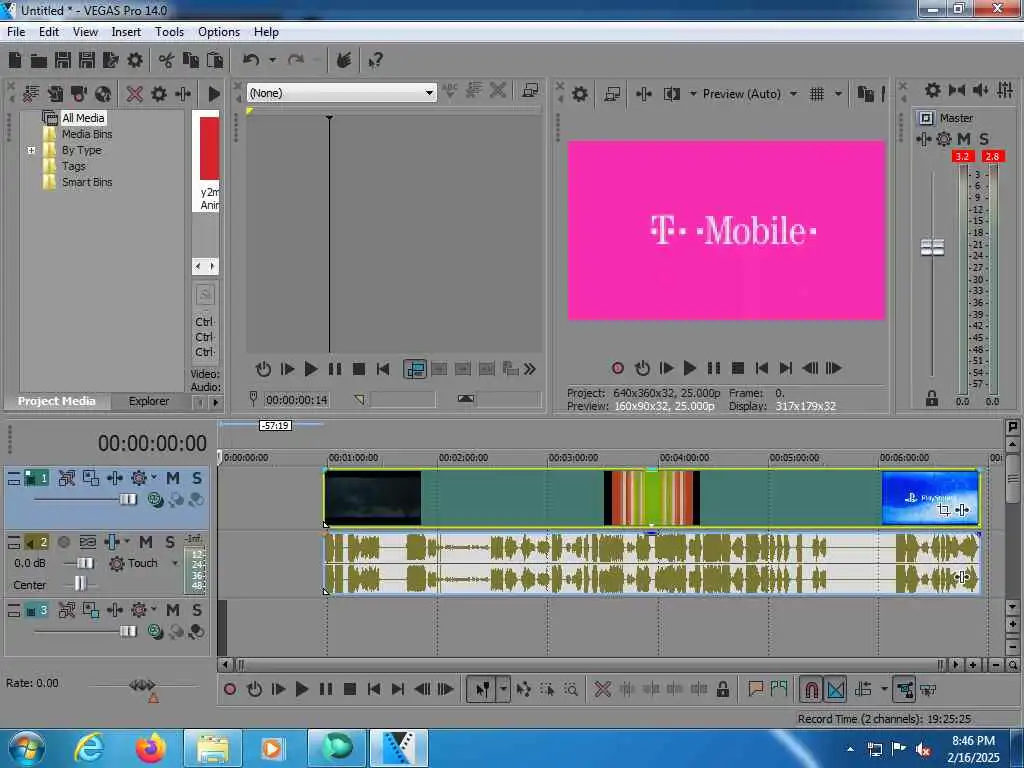This screenshot has width=1024, height=768.
Task: Solo audio track 2
Action: click(x=170, y=542)
